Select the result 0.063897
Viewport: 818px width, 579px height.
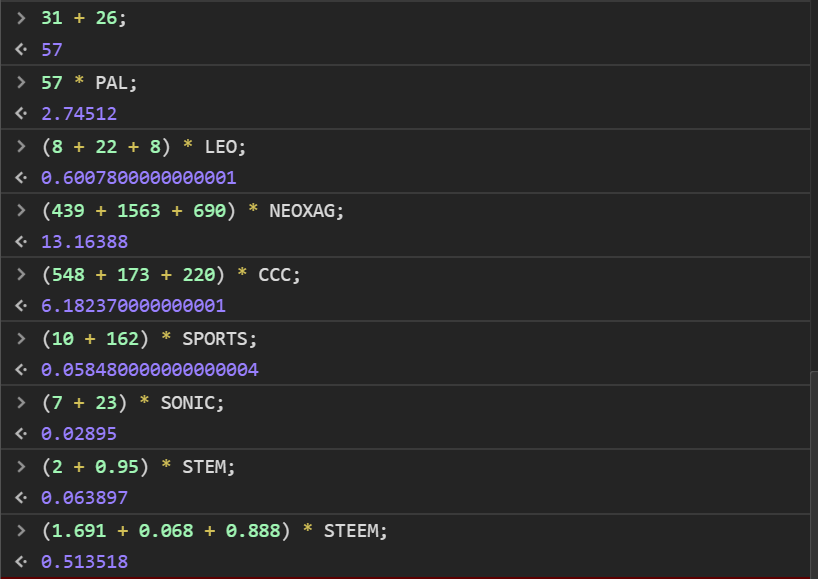click(x=84, y=498)
